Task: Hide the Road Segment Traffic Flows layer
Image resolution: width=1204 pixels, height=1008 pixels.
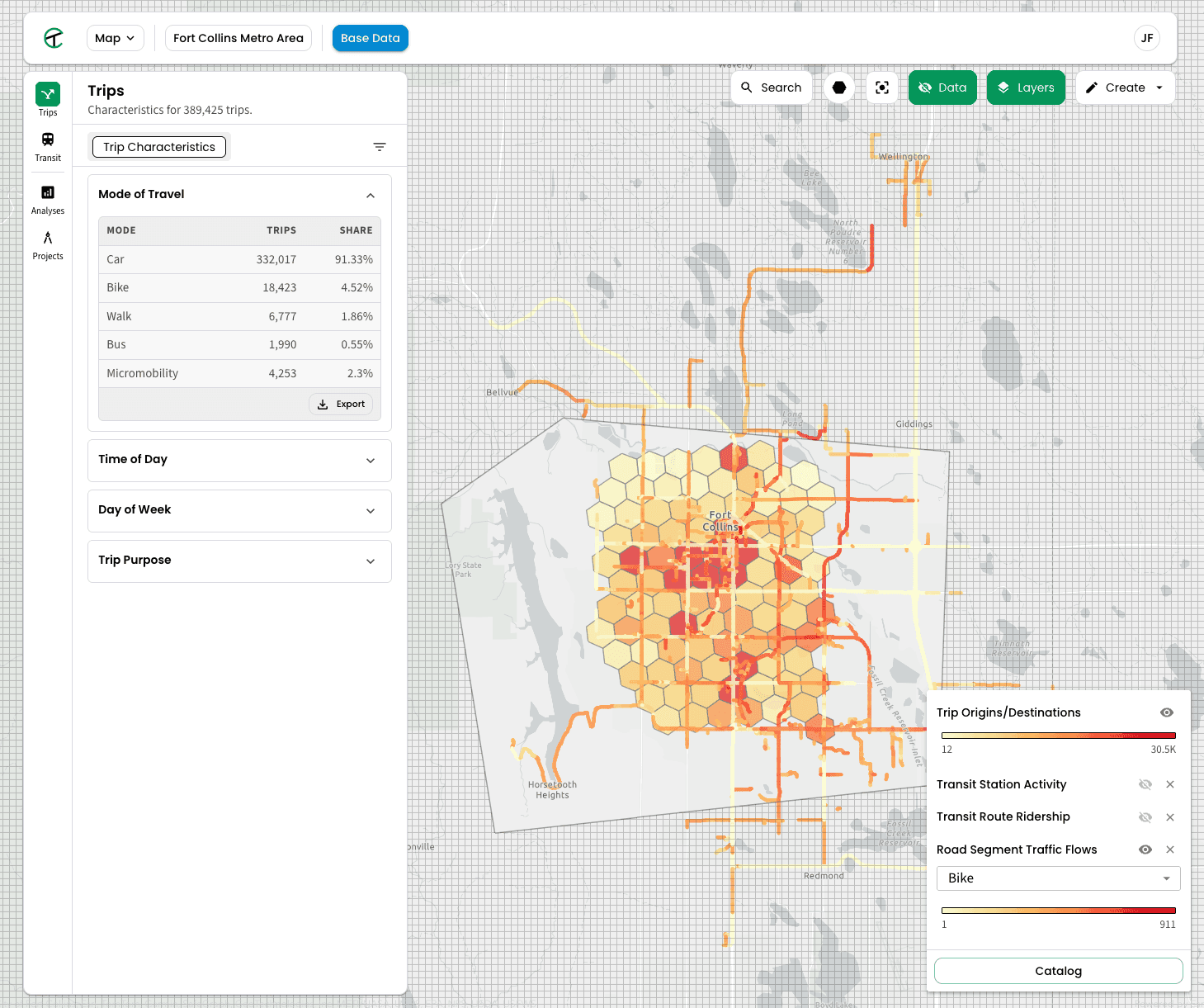Action: [1145, 849]
